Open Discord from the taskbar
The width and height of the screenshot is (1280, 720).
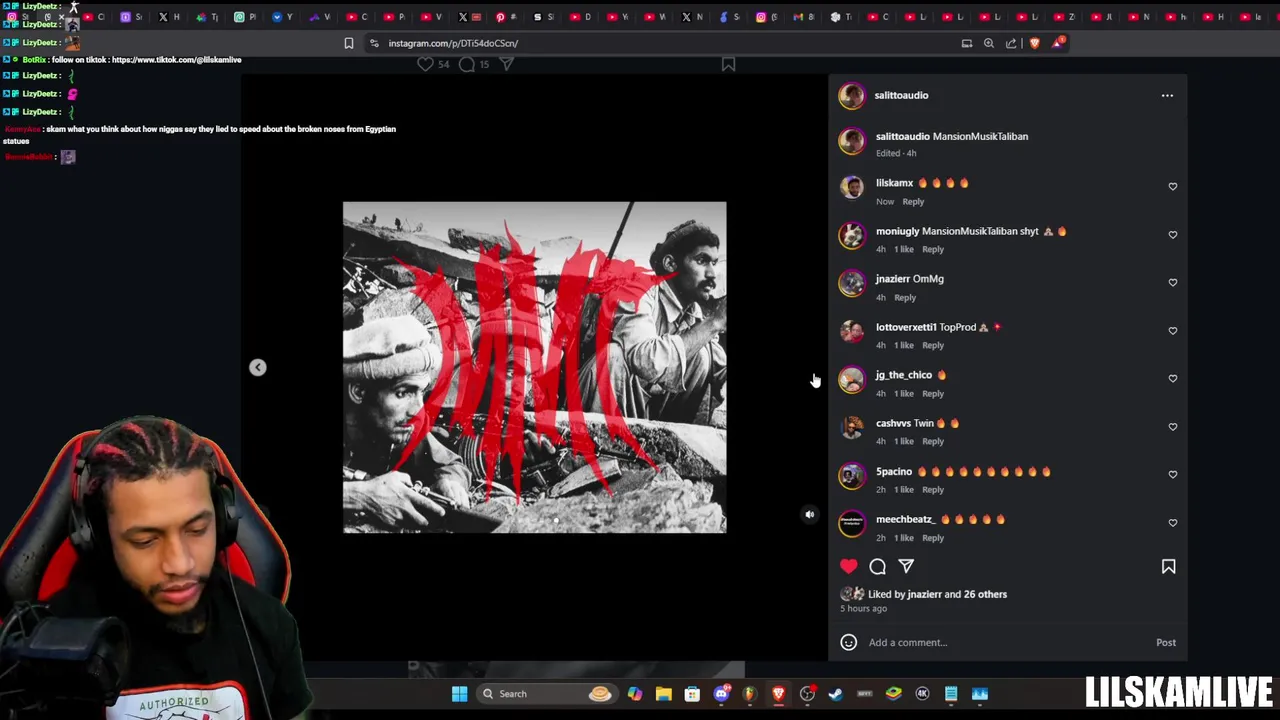(x=721, y=694)
